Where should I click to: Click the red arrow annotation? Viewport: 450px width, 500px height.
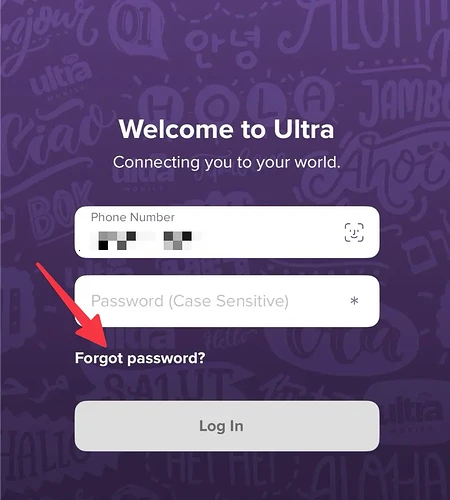[x=71, y=304]
